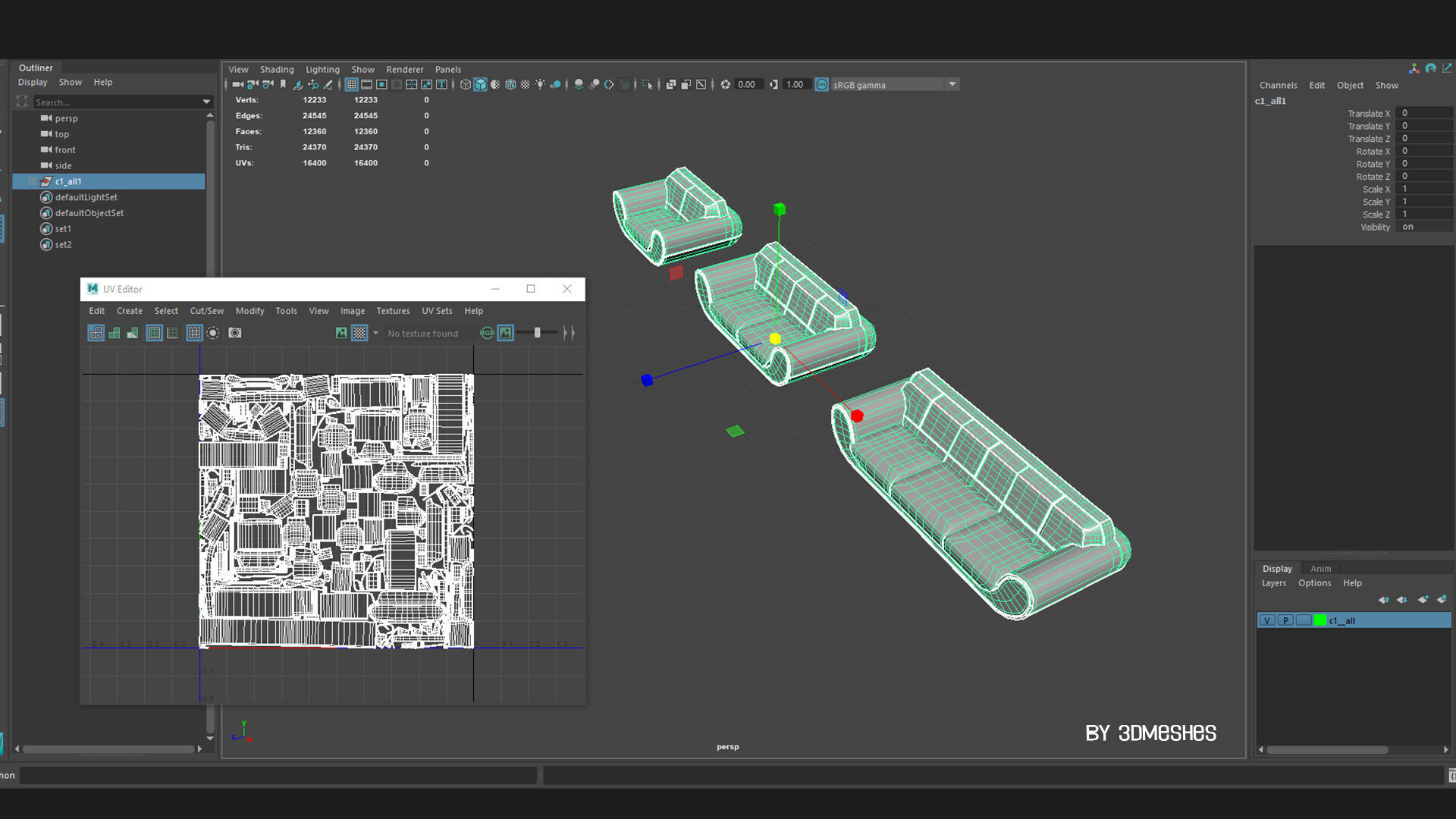Click the UV snapshot camera icon
Image resolution: width=1456 pixels, height=819 pixels.
click(x=235, y=333)
